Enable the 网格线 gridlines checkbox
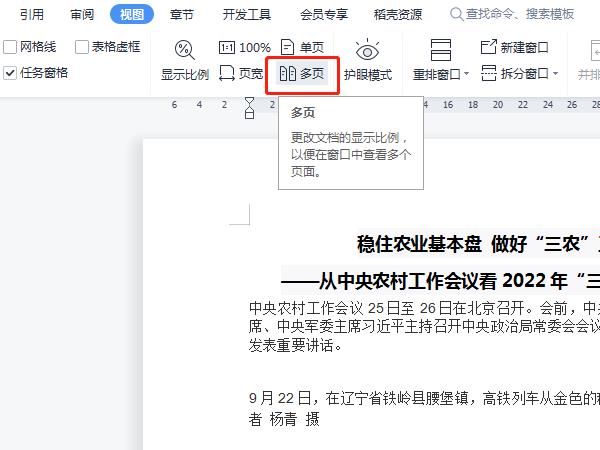The width and height of the screenshot is (600, 450). pyautogui.click(x=10, y=48)
